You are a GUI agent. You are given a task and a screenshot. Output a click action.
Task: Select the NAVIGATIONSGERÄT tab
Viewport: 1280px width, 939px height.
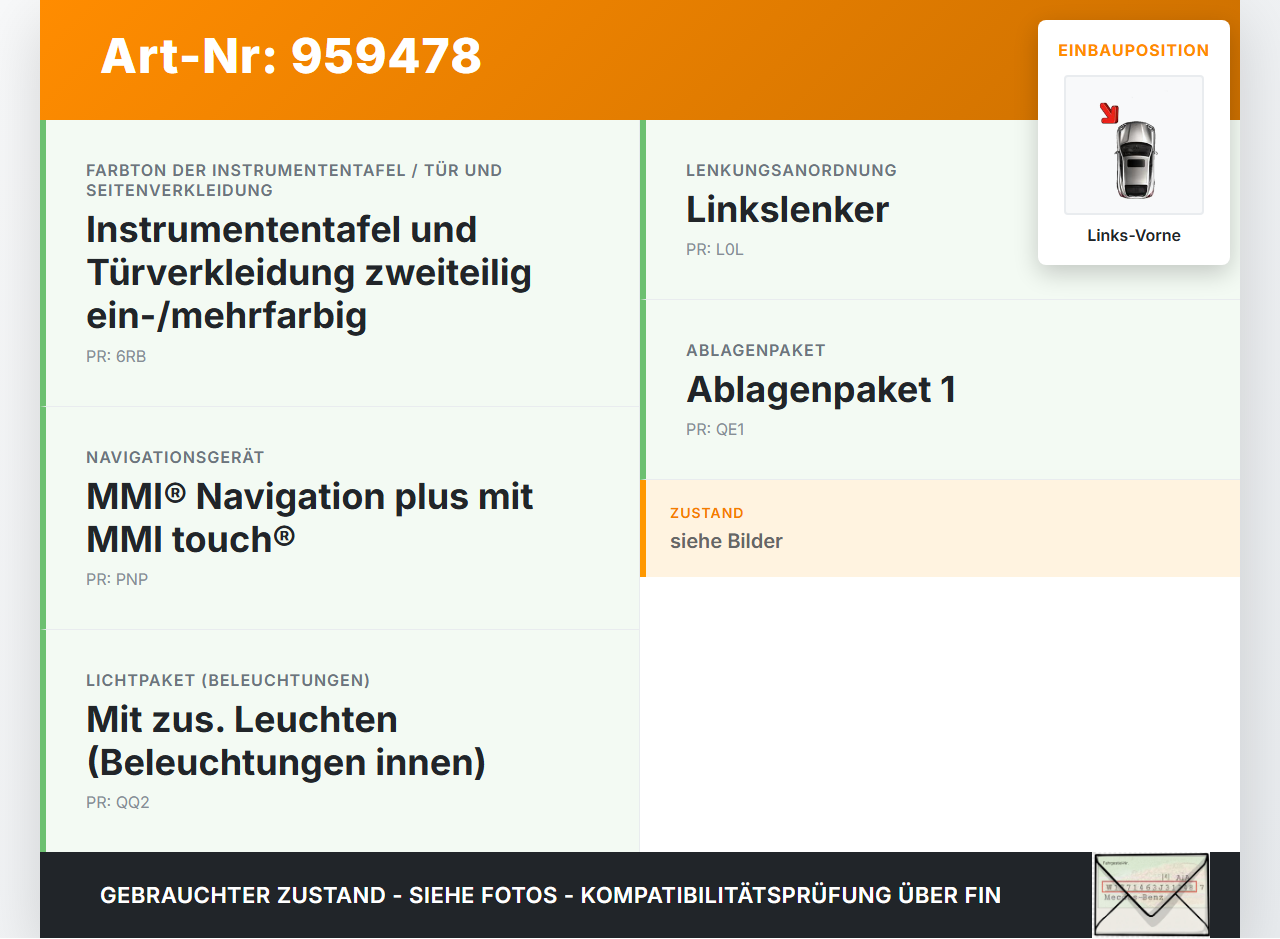(175, 457)
